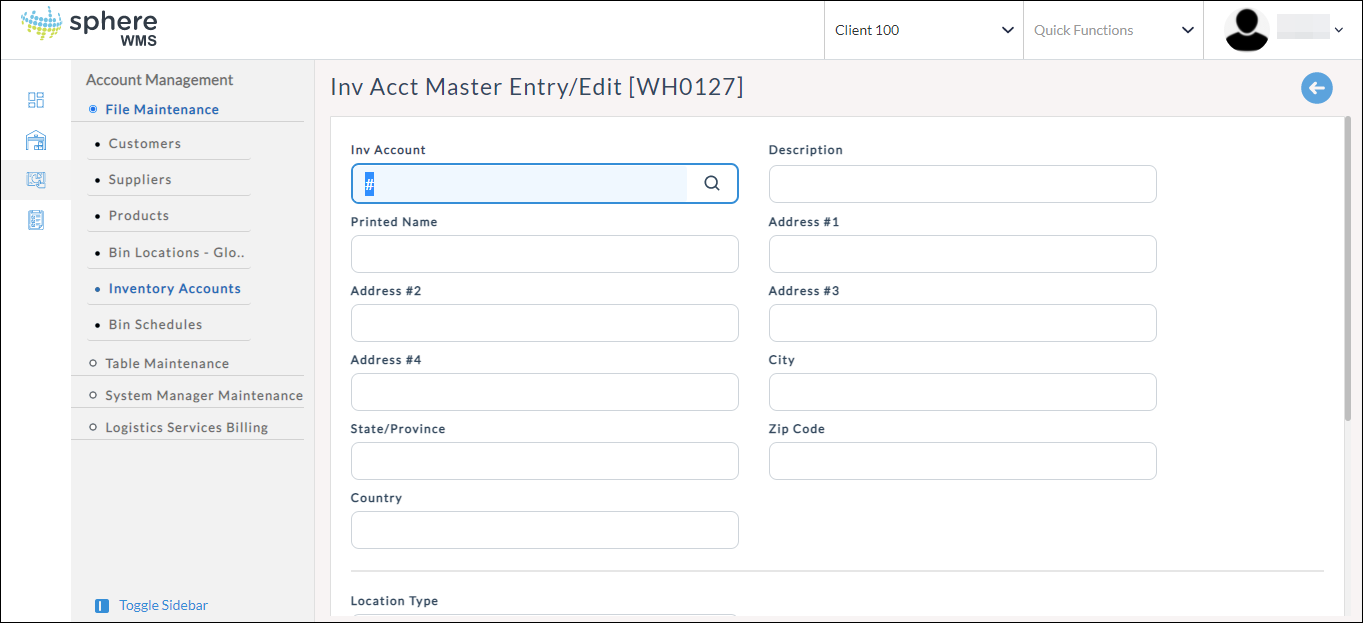Click the user profile avatar

[x=1246, y=30]
